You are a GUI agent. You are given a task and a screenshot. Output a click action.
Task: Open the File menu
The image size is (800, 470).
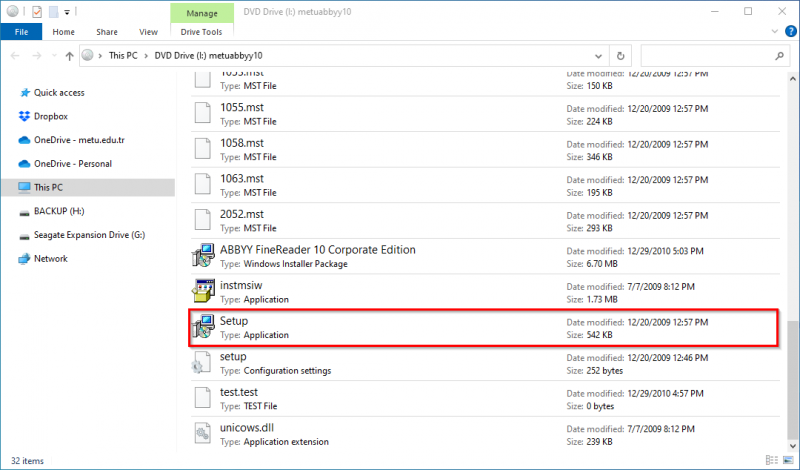coord(21,32)
